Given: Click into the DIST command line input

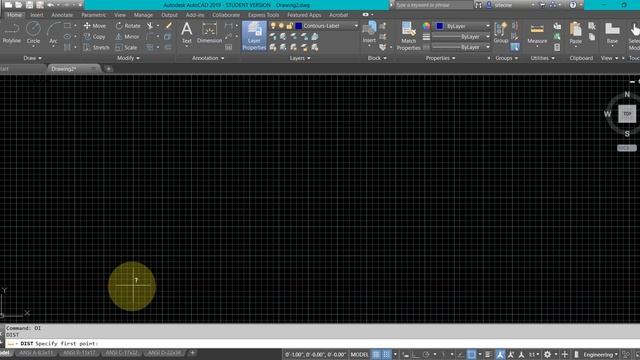Looking at the screenshot, I should point(322,343).
